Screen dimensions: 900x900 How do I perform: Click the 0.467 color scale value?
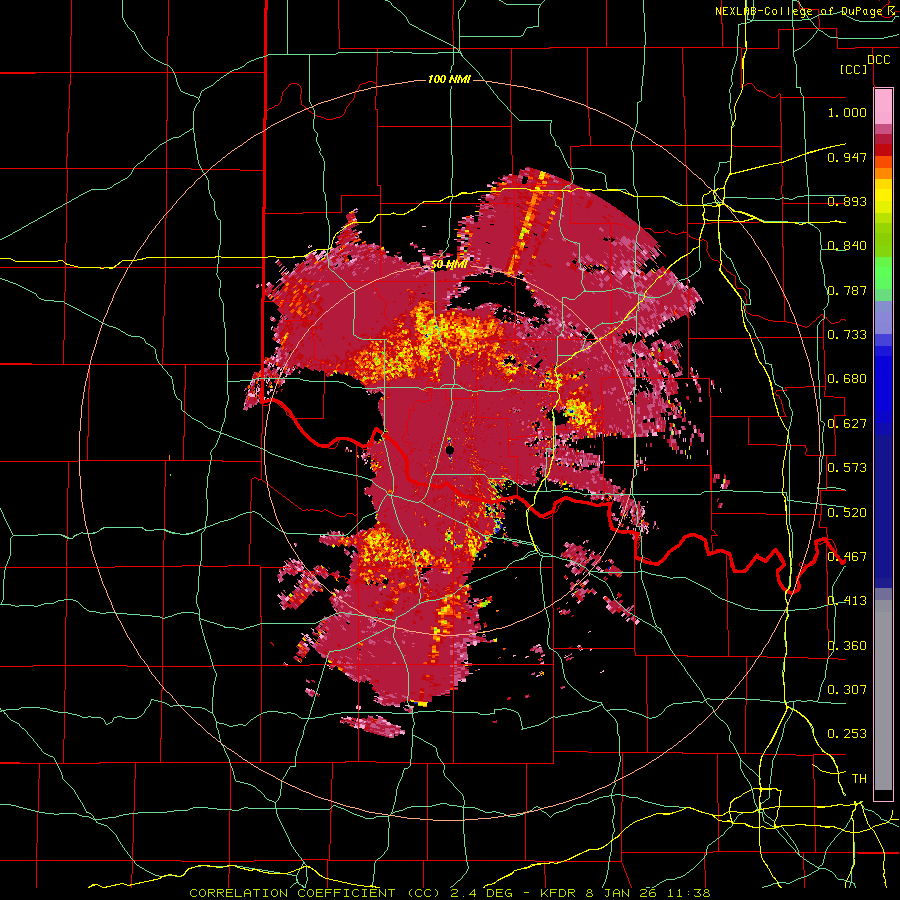pyautogui.click(x=847, y=557)
